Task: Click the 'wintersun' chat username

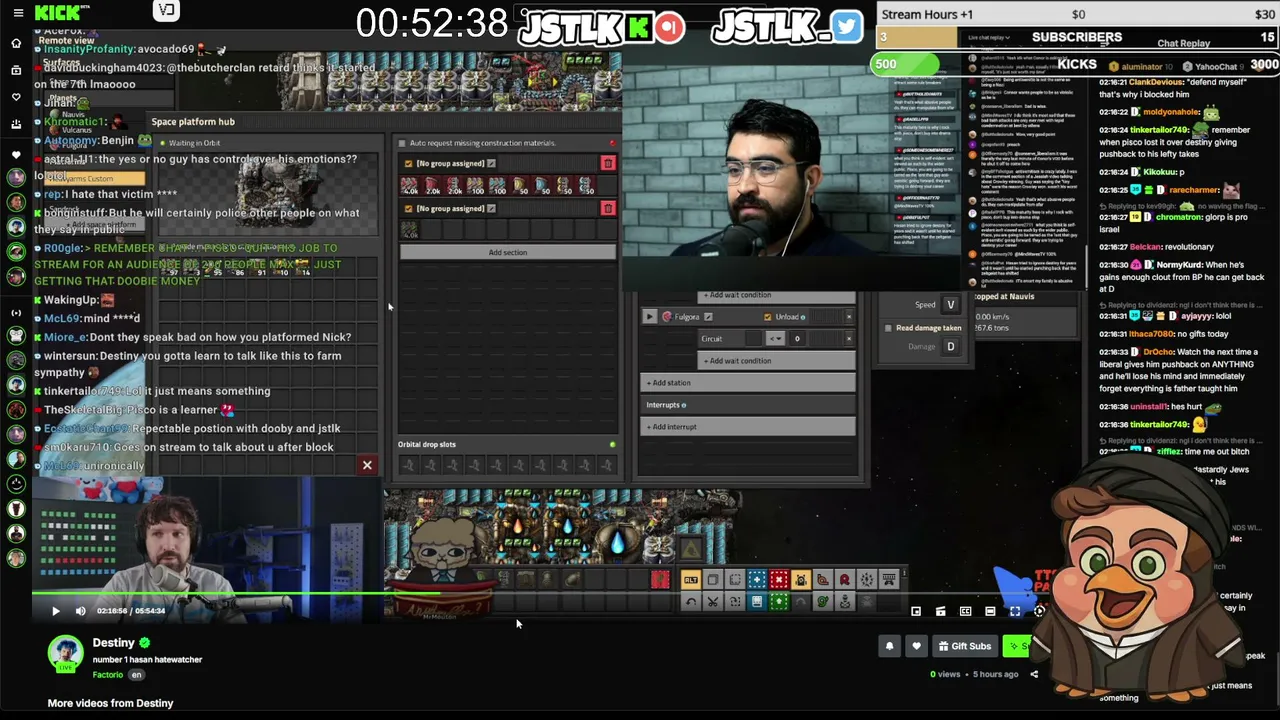Action: coord(68,356)
